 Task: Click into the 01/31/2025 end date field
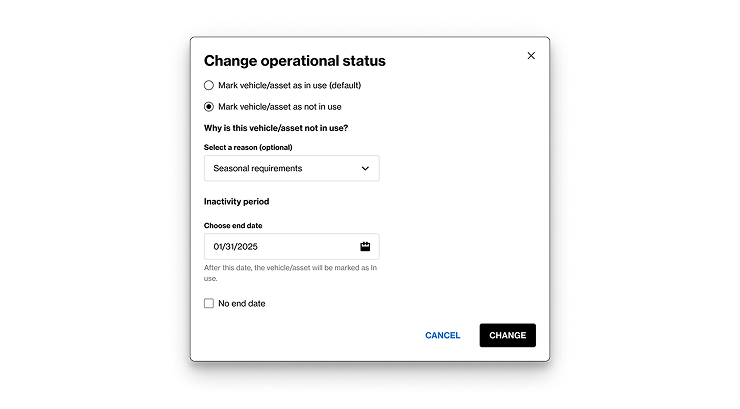[x=292, y=246]
